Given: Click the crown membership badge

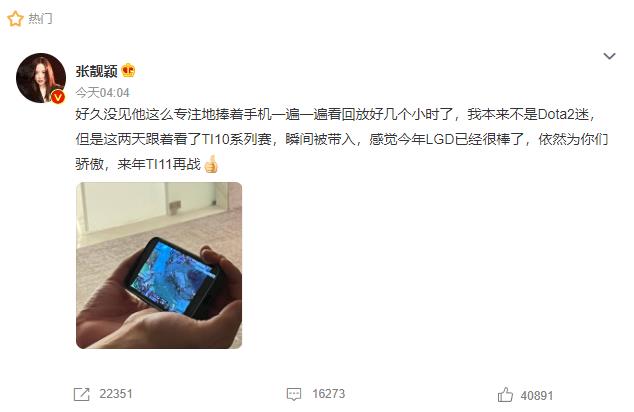Looking at the screenshot, I should (x=128, y=70).
